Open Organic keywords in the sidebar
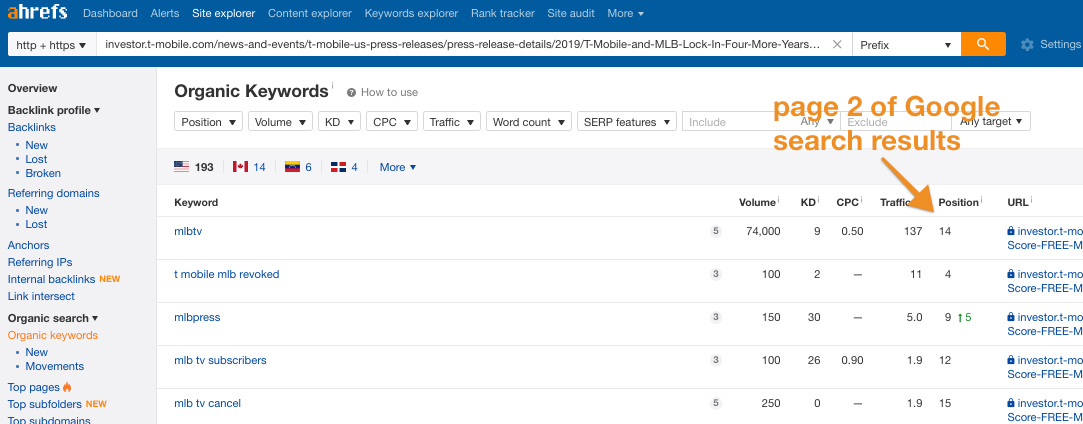 click(x=52, y=336)
